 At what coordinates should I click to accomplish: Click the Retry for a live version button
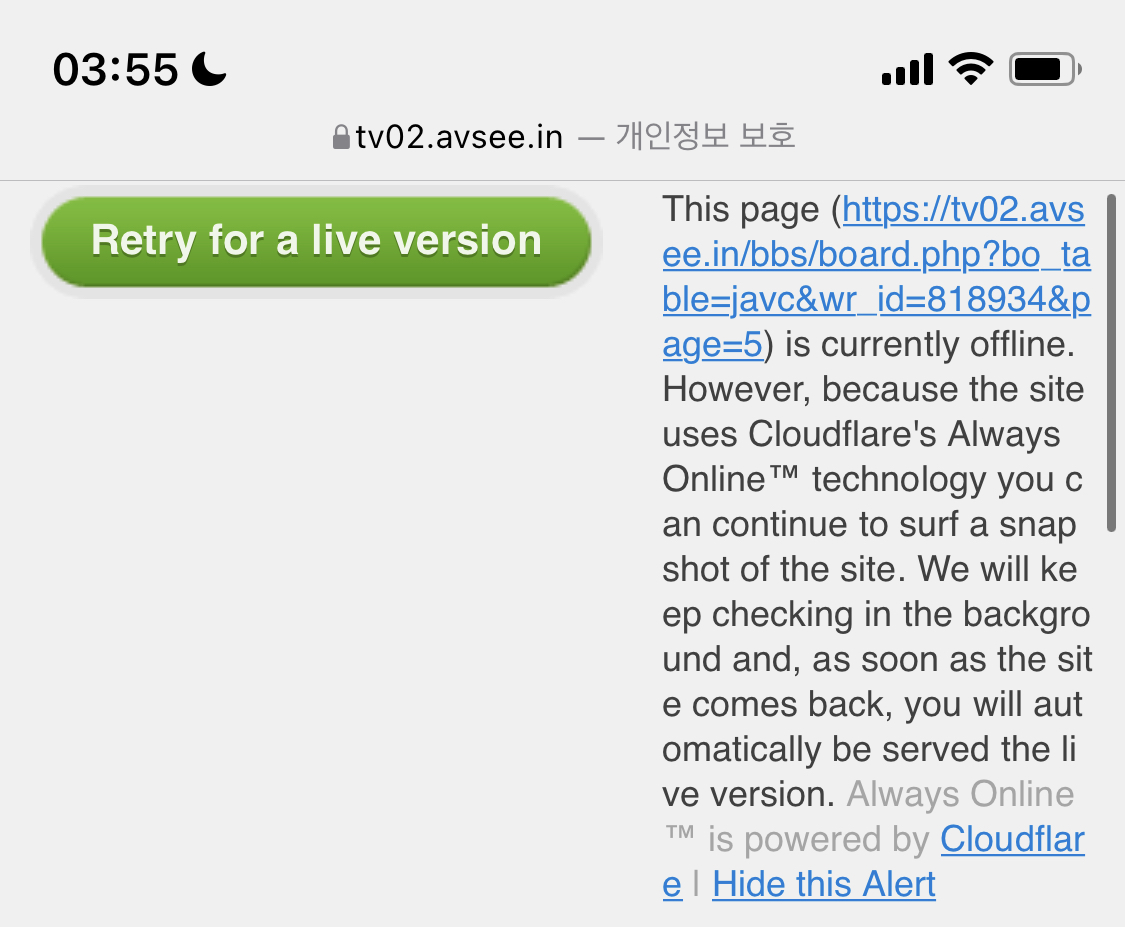click(x=316, y=242)
